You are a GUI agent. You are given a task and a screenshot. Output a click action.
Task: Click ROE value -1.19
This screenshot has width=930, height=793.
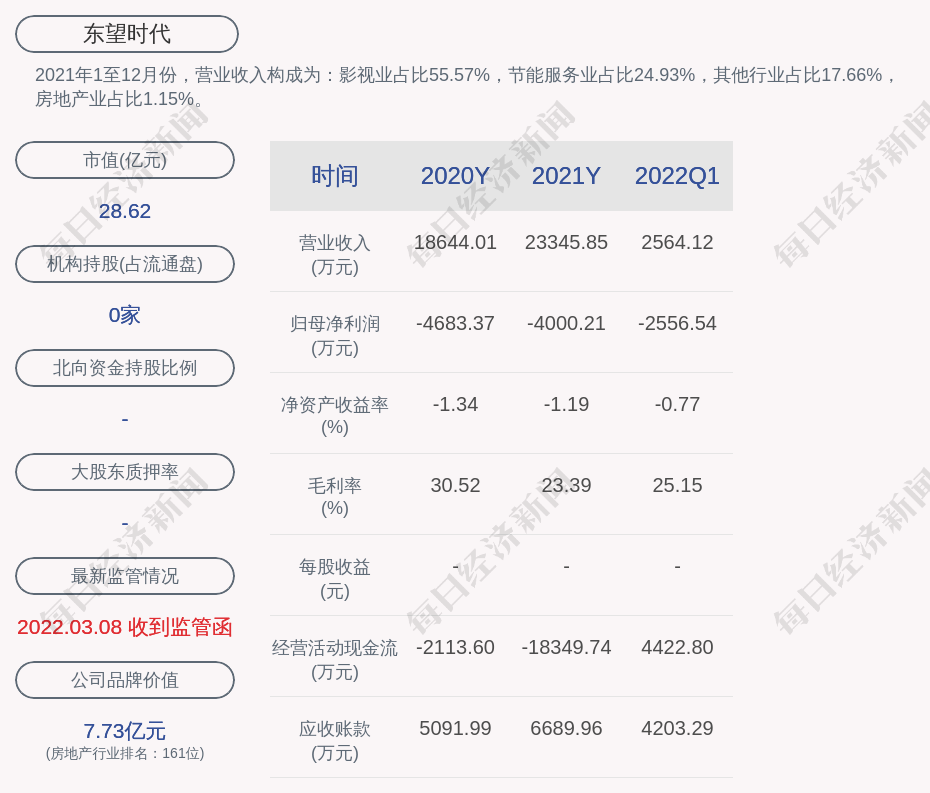click(x=566, y=405)
